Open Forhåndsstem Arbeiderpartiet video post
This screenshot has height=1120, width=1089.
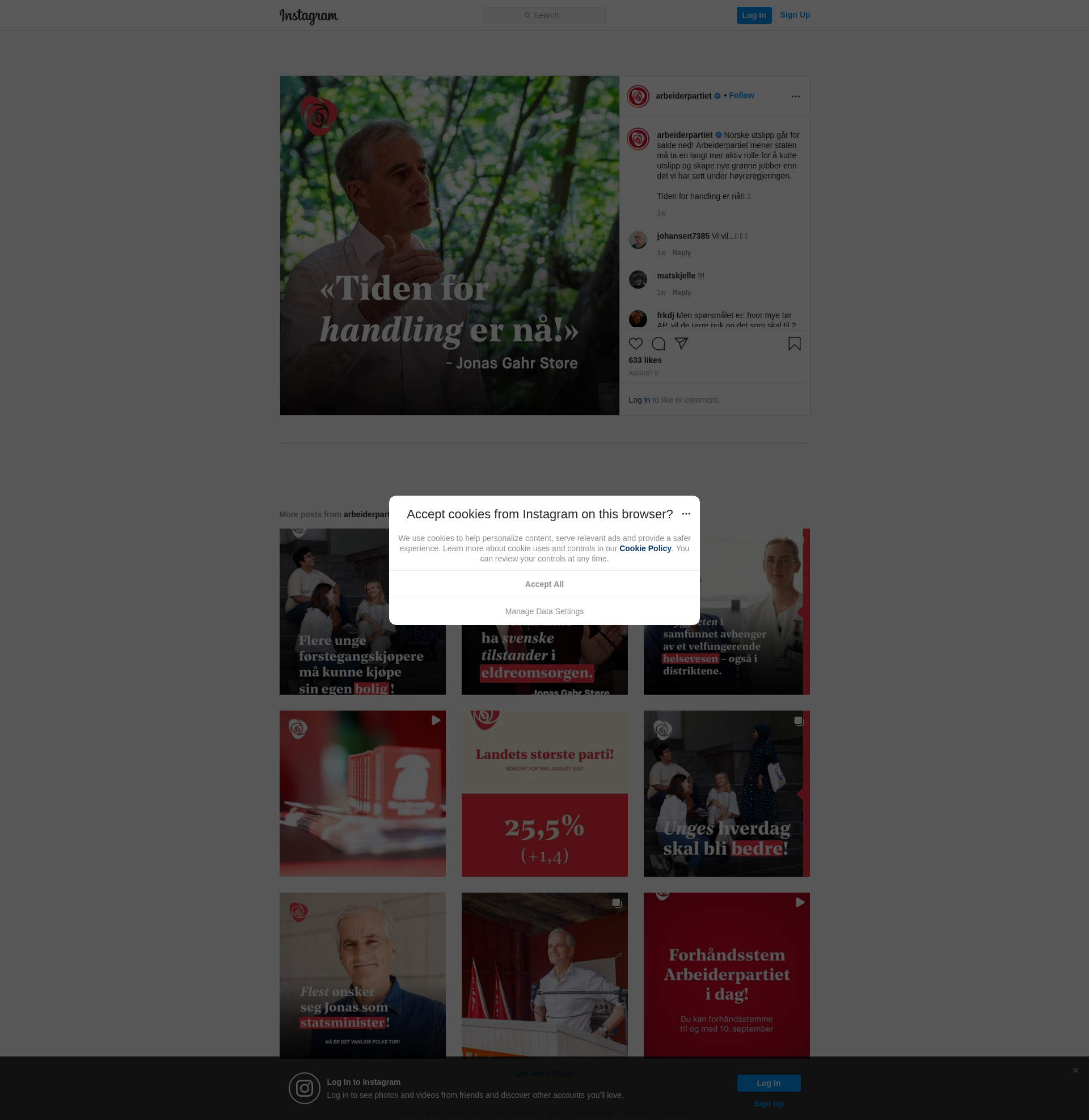(x=726, y=975)
